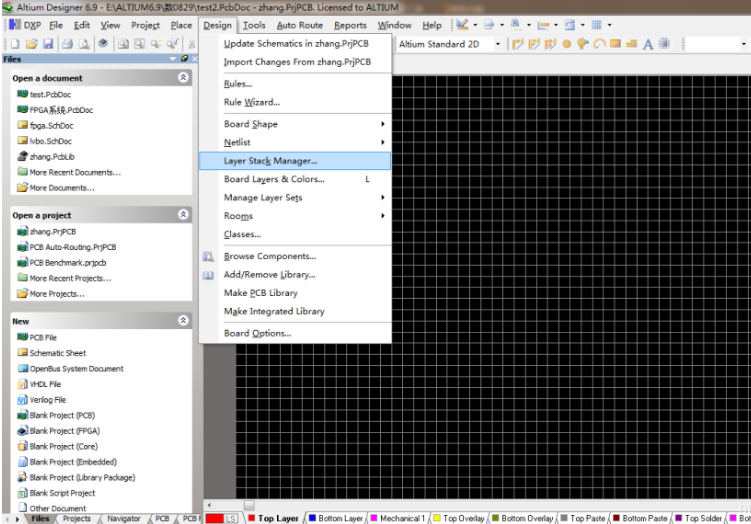
Task: Click the utility tools pencil icon
Action: [462, 24]
